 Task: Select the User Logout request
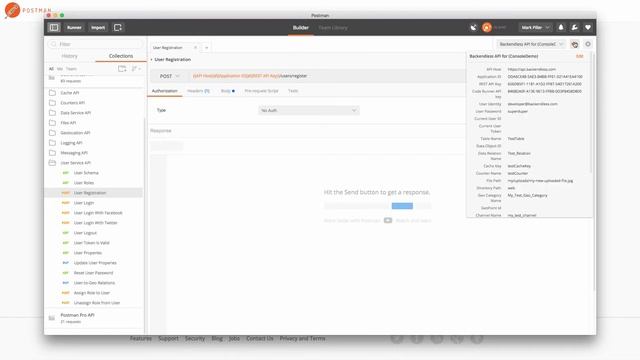click(x=85, y=233)
